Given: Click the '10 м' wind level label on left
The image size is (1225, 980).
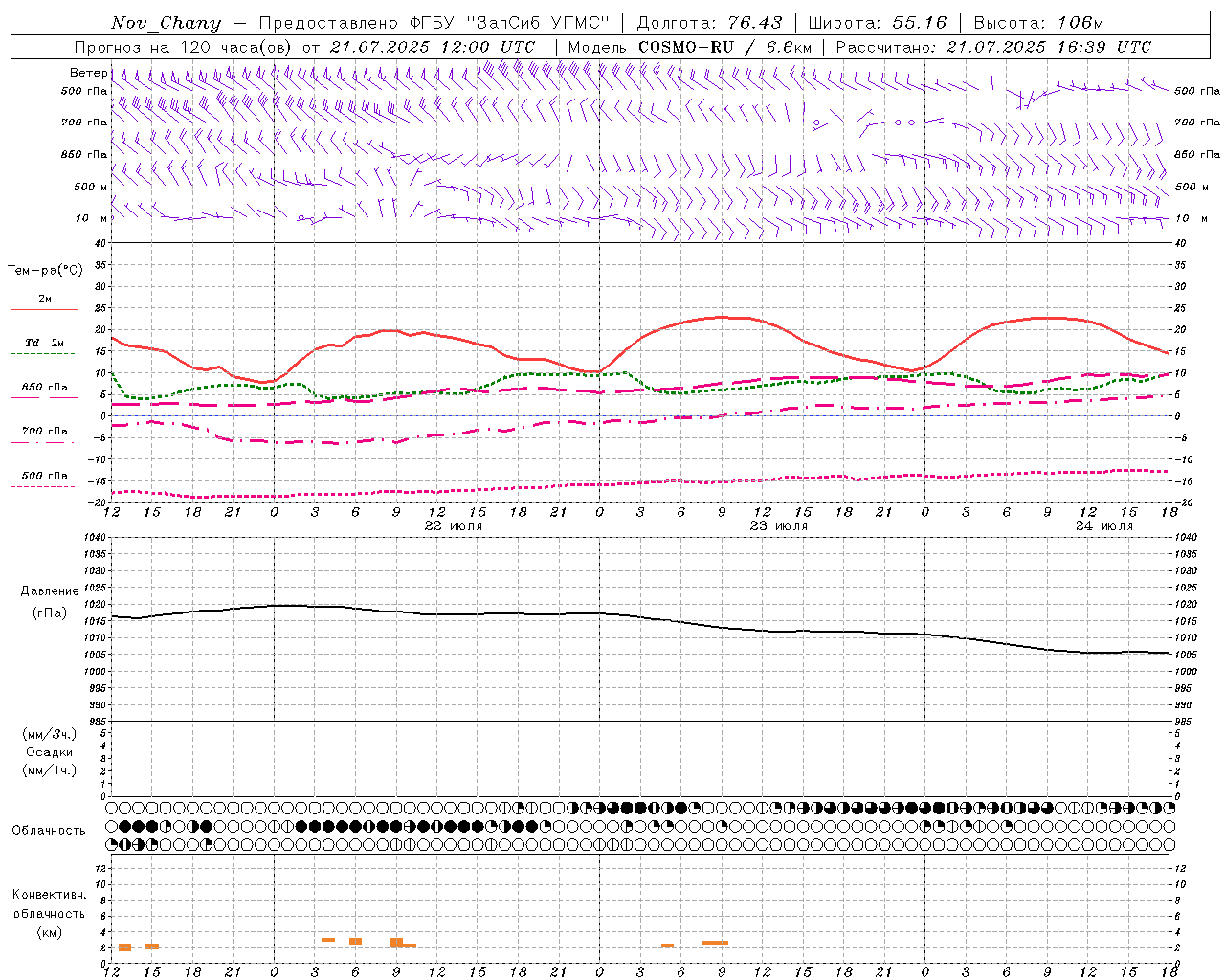Looking at the screenshot, I should click(92, 218).
